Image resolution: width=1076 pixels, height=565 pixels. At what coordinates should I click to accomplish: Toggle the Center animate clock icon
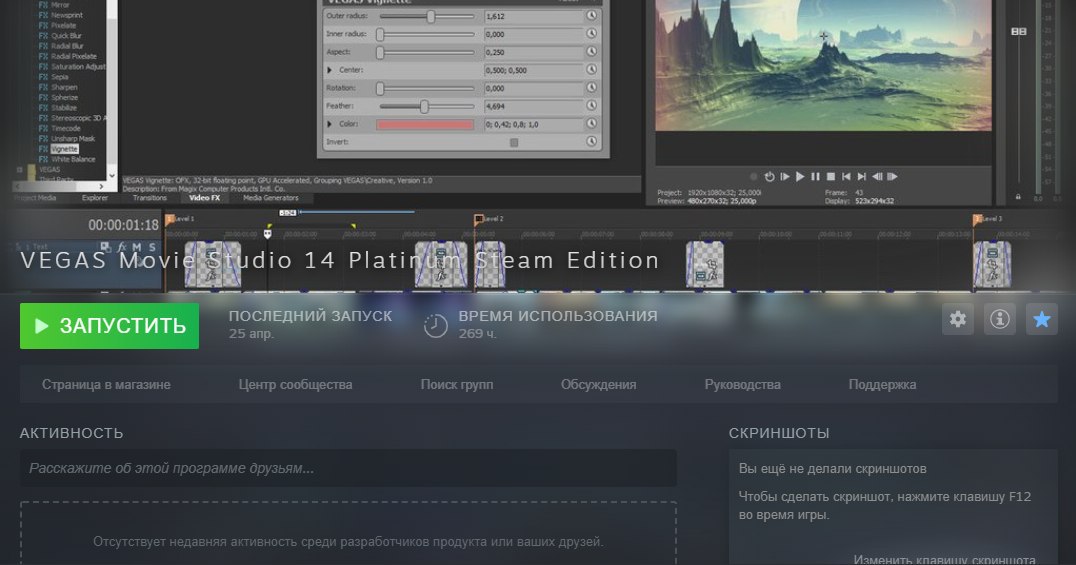click(x=592, y=70)
